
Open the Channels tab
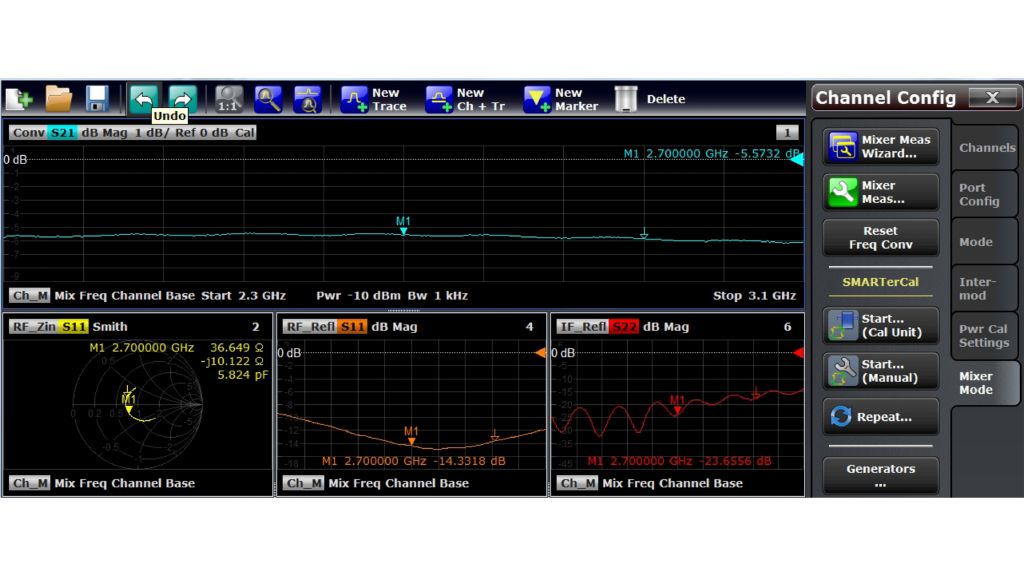[985, 147]
